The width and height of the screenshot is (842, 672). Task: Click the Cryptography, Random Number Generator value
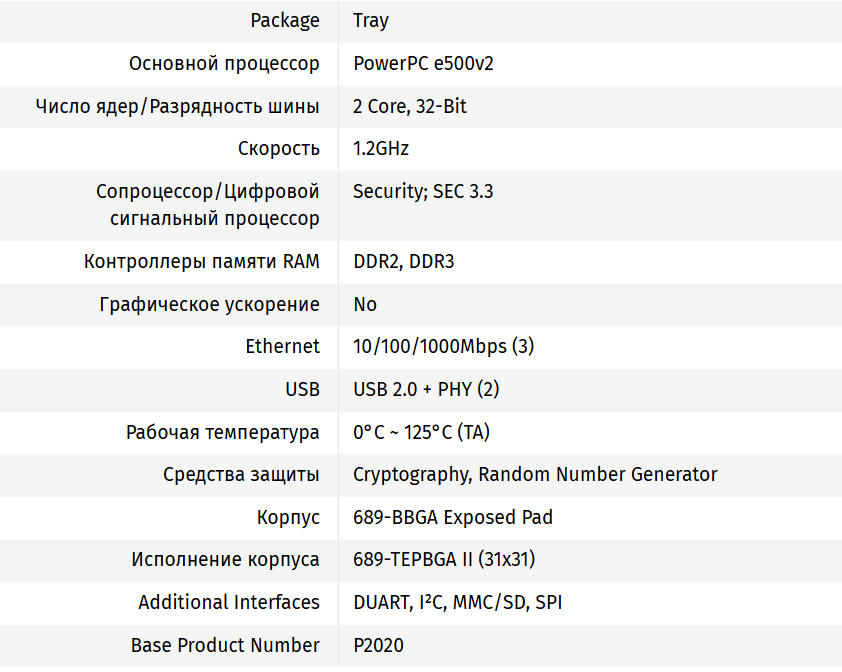535,475
